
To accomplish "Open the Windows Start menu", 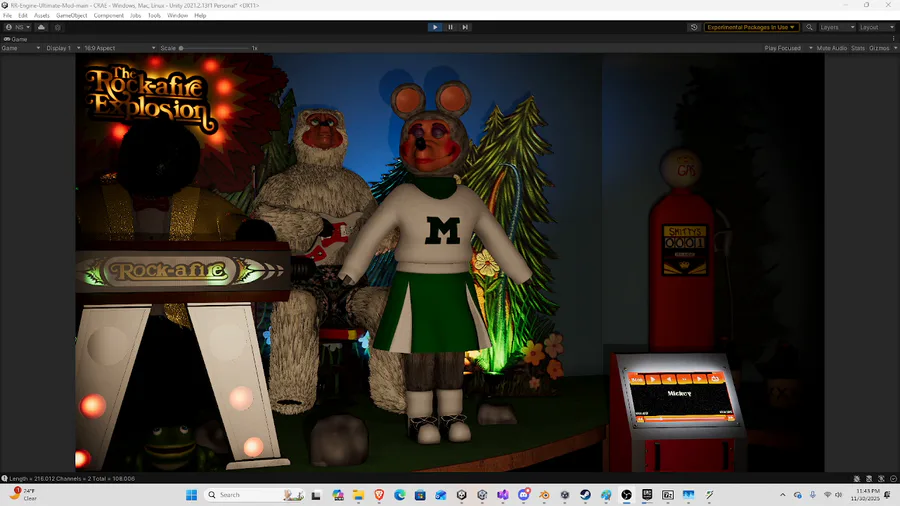I will tap(191, 495).
